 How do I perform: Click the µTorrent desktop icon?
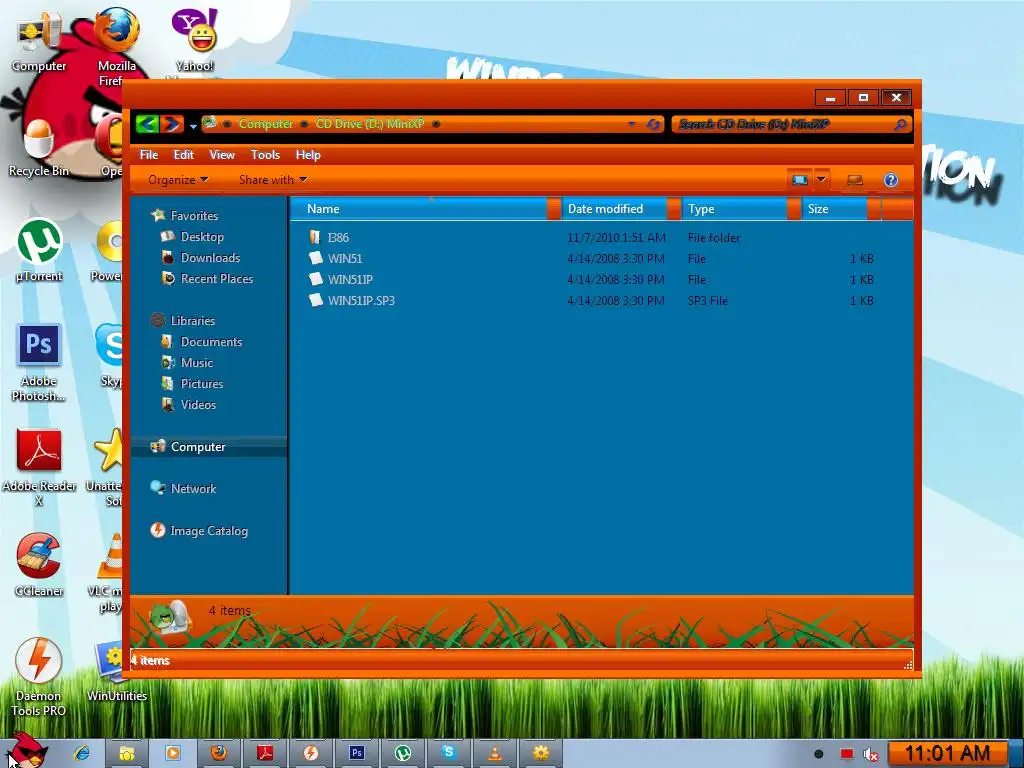(x=39, y=251)
